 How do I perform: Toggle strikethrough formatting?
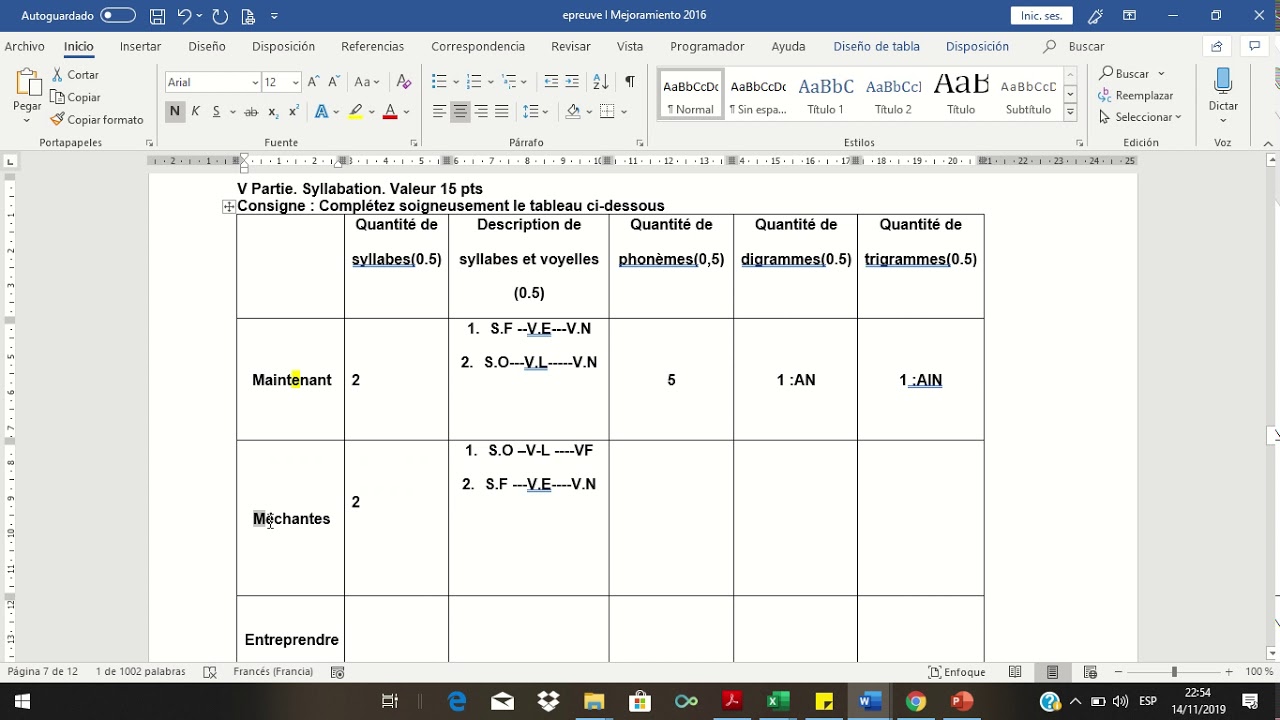251,111
